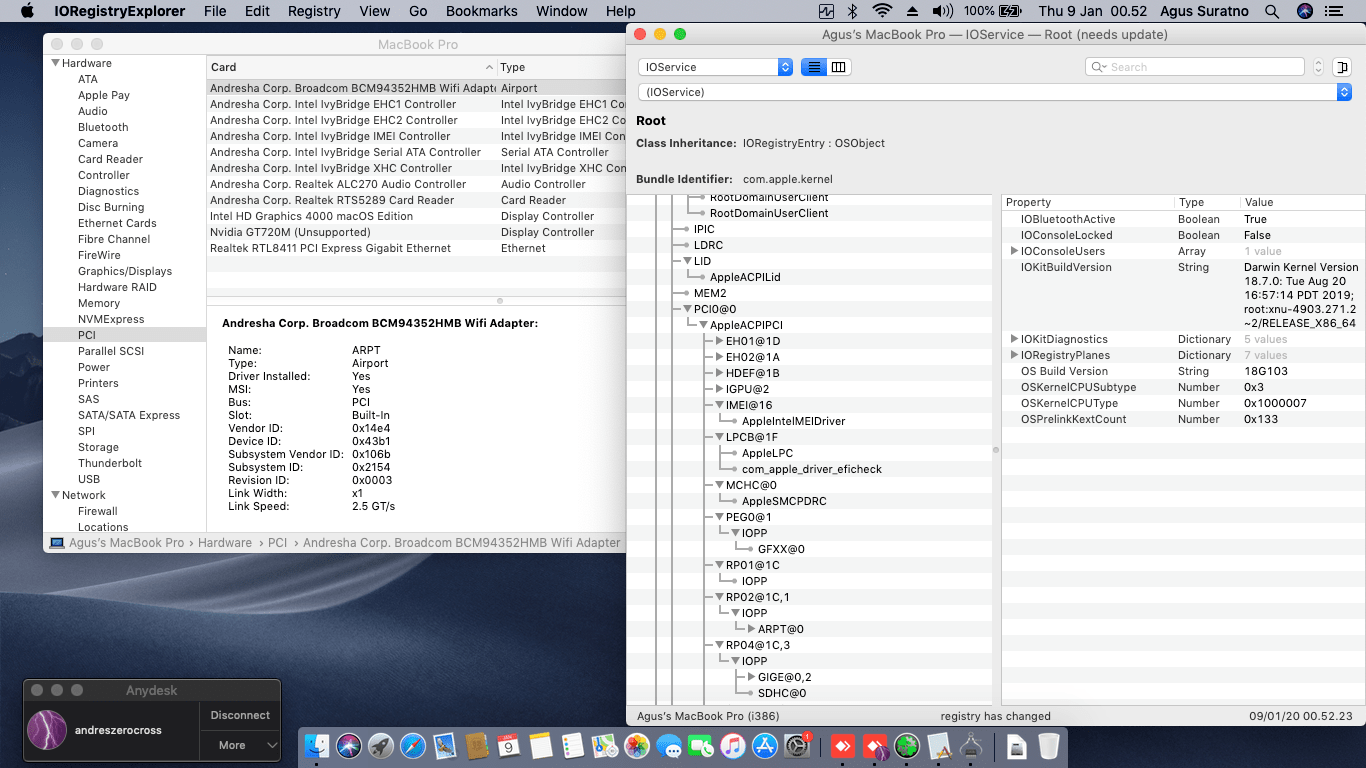The image size is (1366, 768).
Task: Open the volume speaker menu bar icon
Action: point(942,11)
